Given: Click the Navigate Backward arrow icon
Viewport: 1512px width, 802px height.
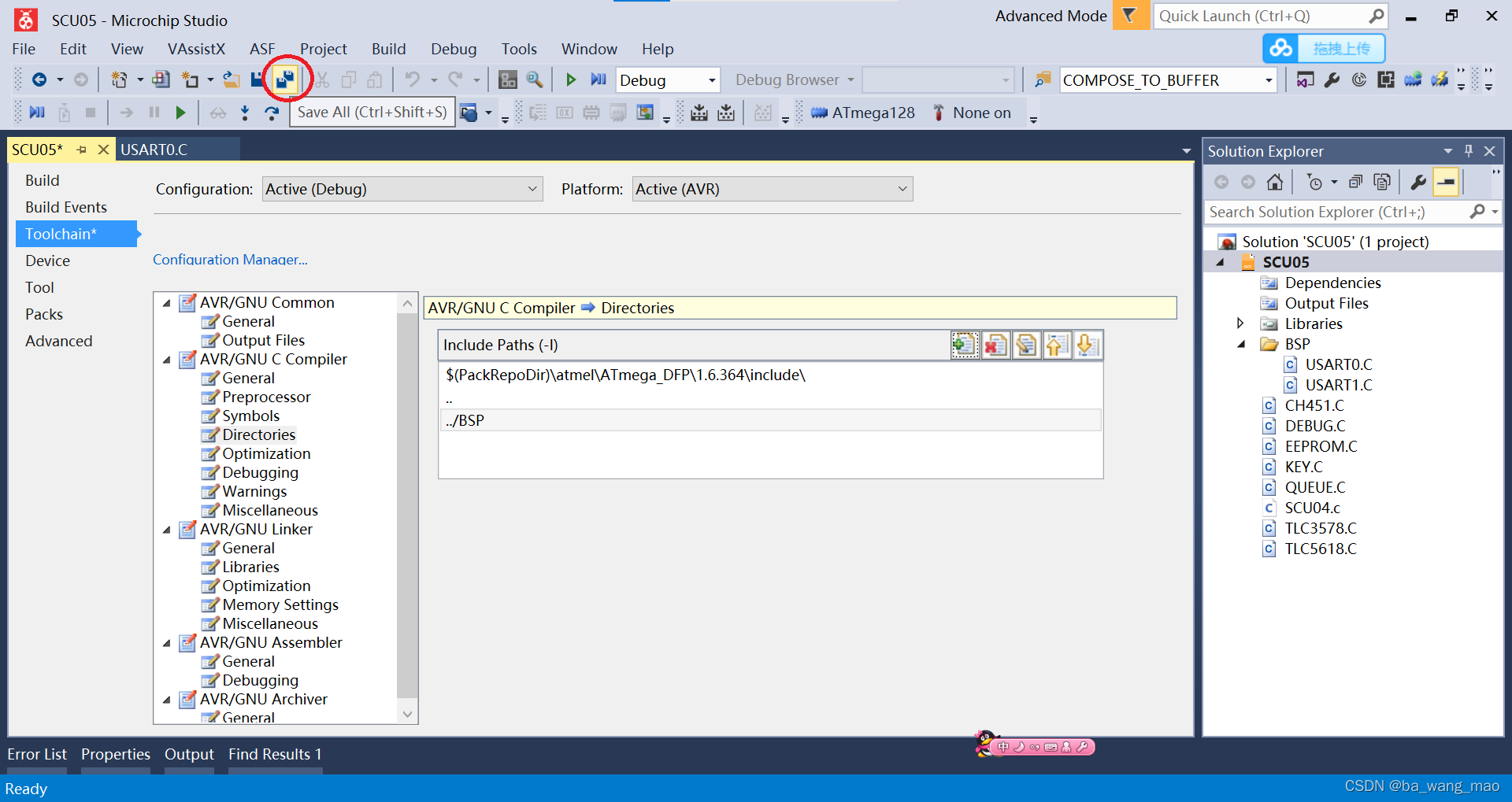Looking at the screenshot, I should point(39,79).
